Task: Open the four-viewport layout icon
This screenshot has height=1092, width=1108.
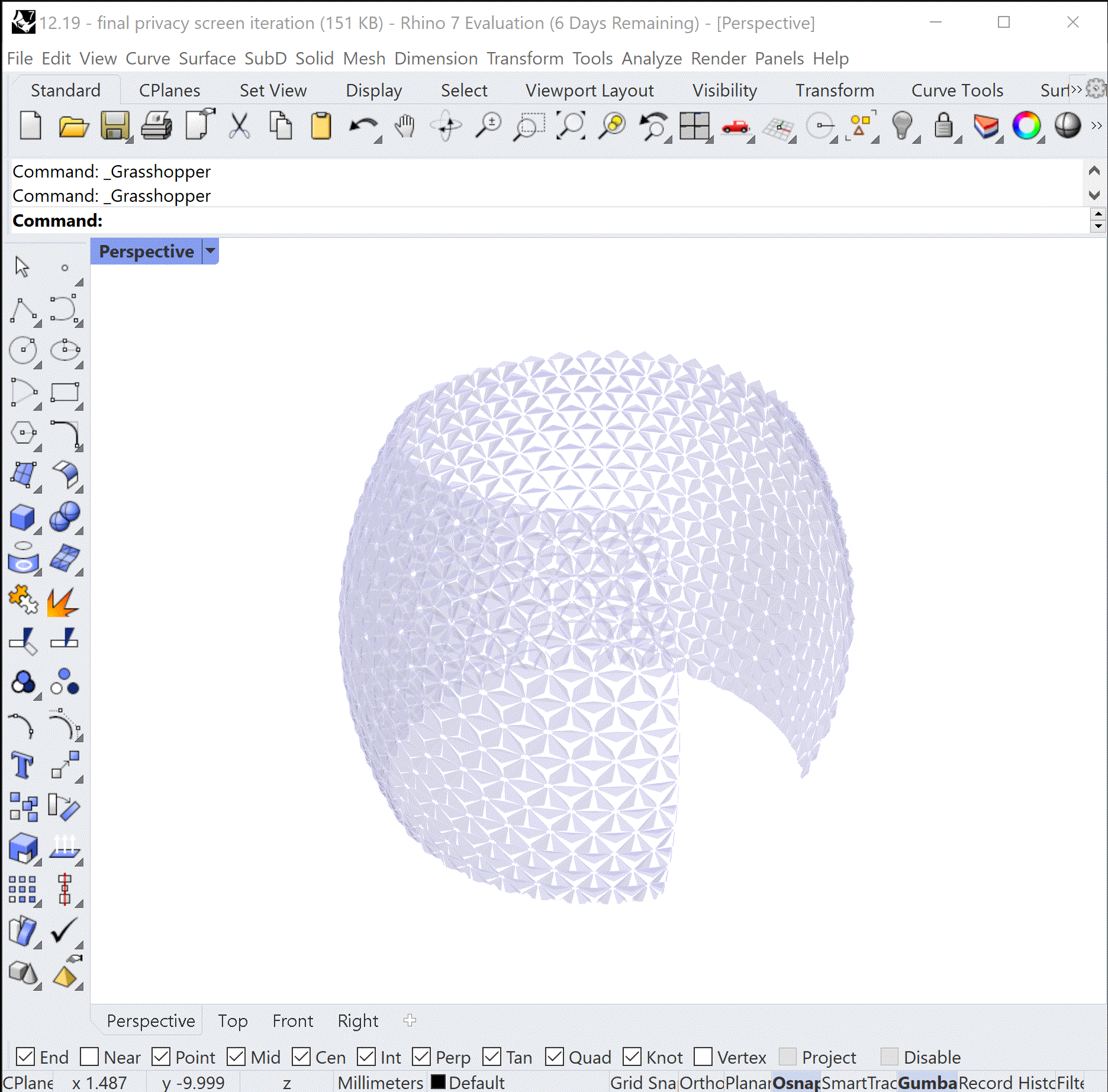Action: [694, 126]
